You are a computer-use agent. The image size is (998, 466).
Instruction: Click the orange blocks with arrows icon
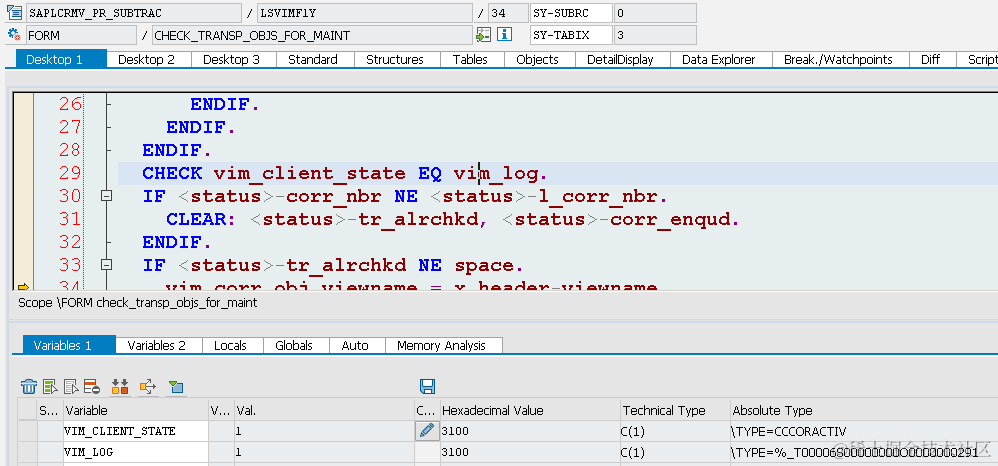pyautogui.click(x=120, y=386)
